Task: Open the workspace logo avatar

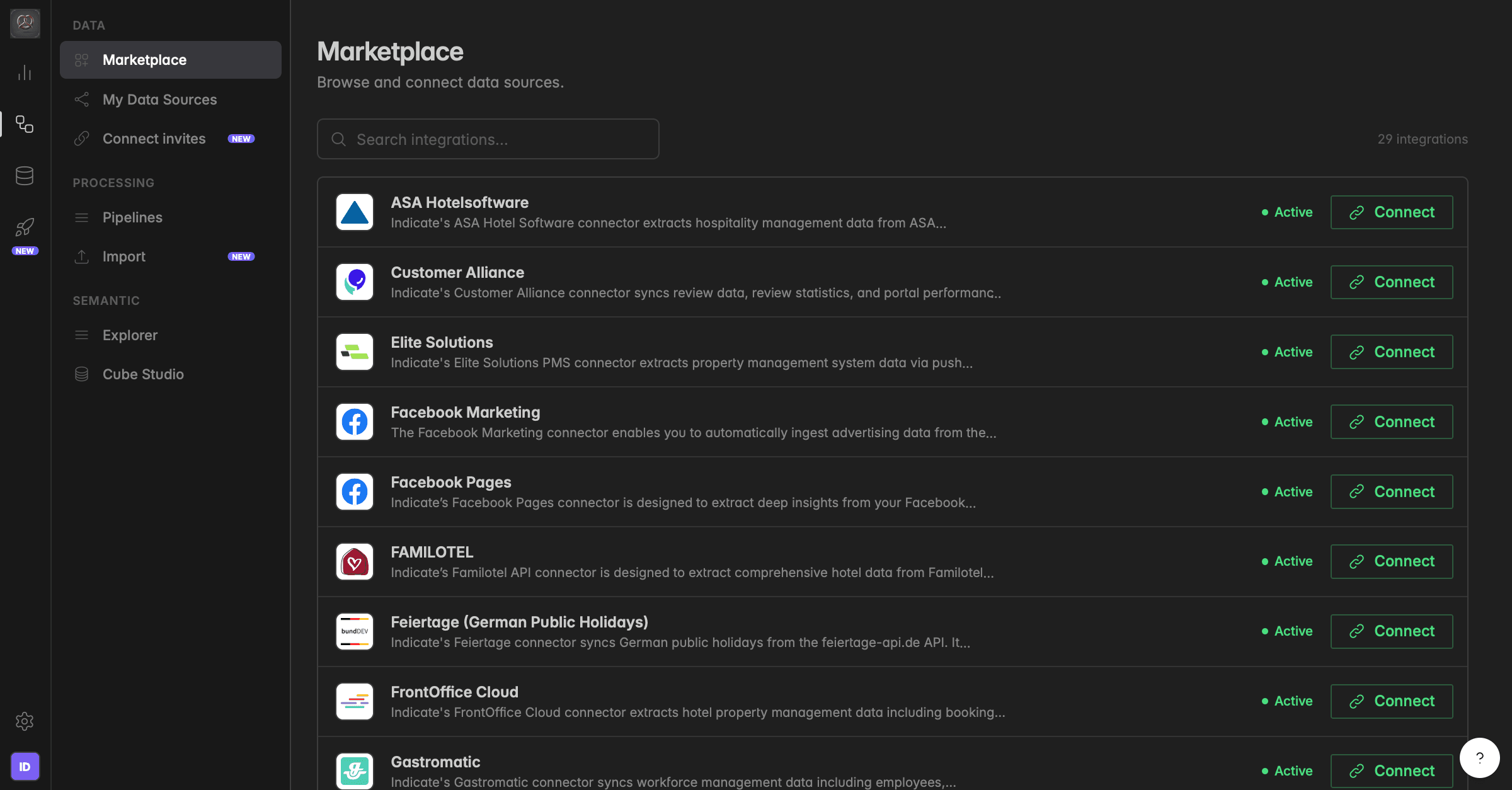Action: click(x=25, y=23)
